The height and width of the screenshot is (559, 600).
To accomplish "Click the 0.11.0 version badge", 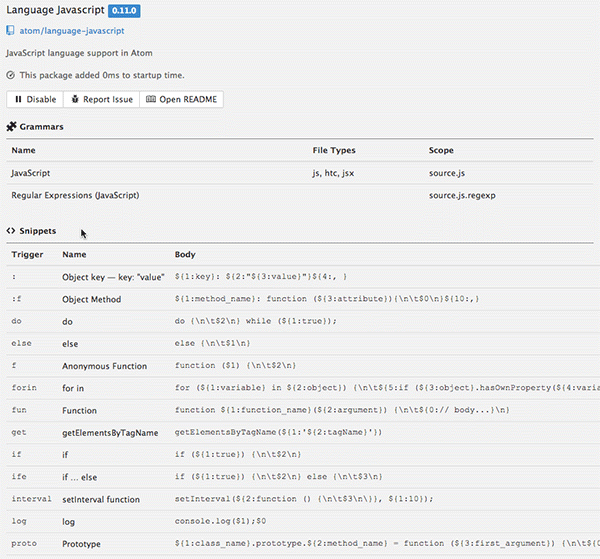I will point(124,10).
